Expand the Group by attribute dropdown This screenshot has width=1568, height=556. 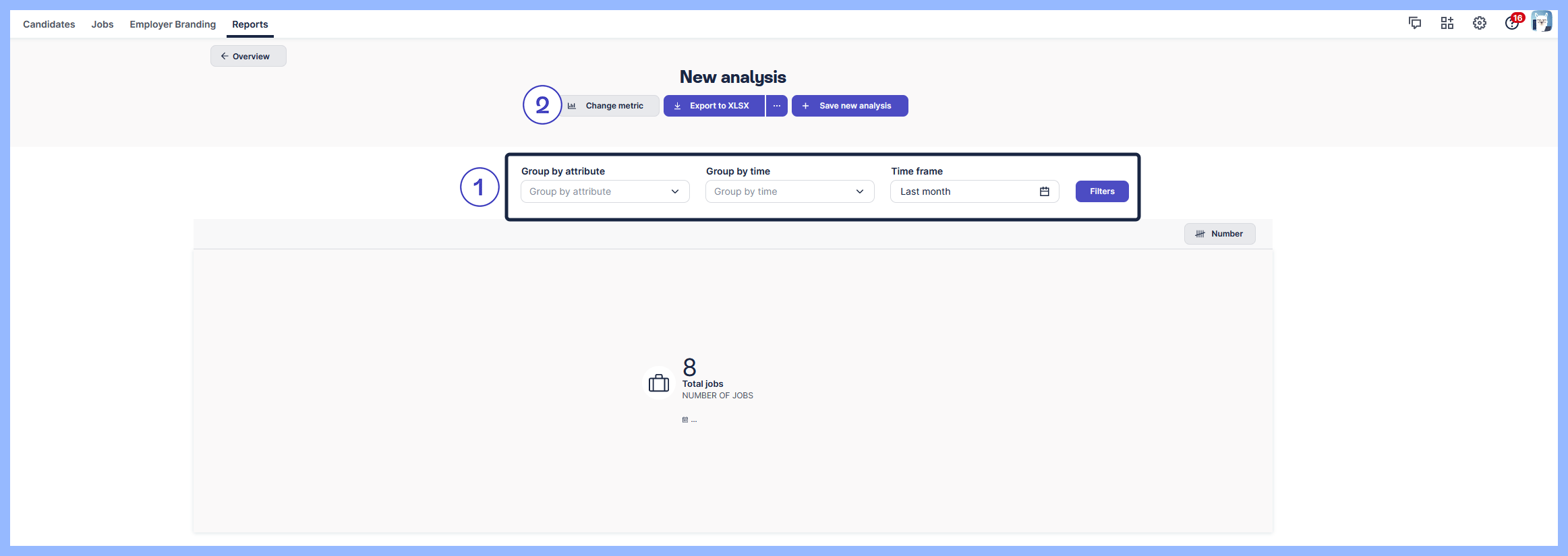coord(604,191)
